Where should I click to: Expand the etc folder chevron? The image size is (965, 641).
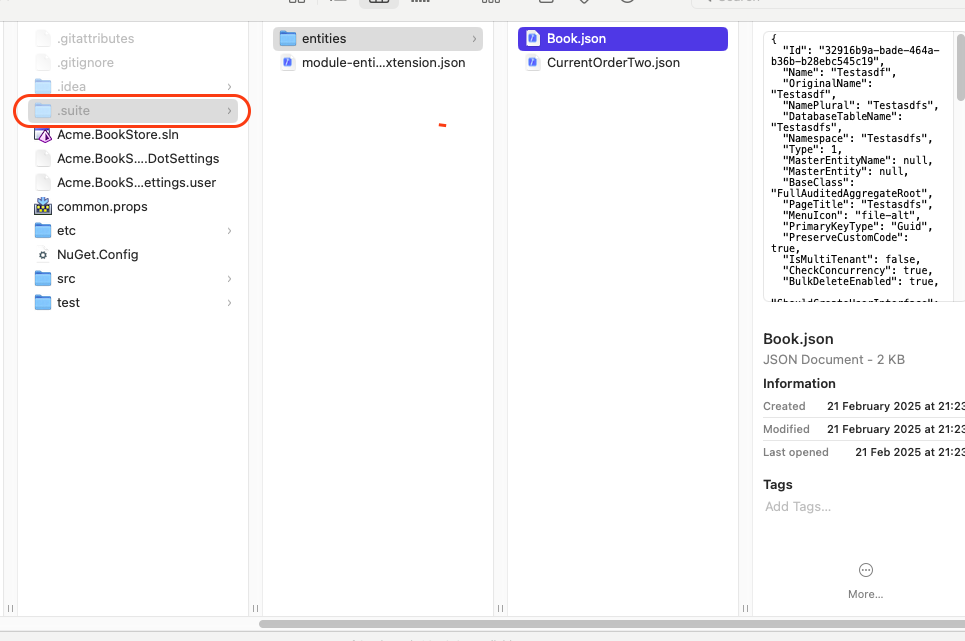point(230,231)
